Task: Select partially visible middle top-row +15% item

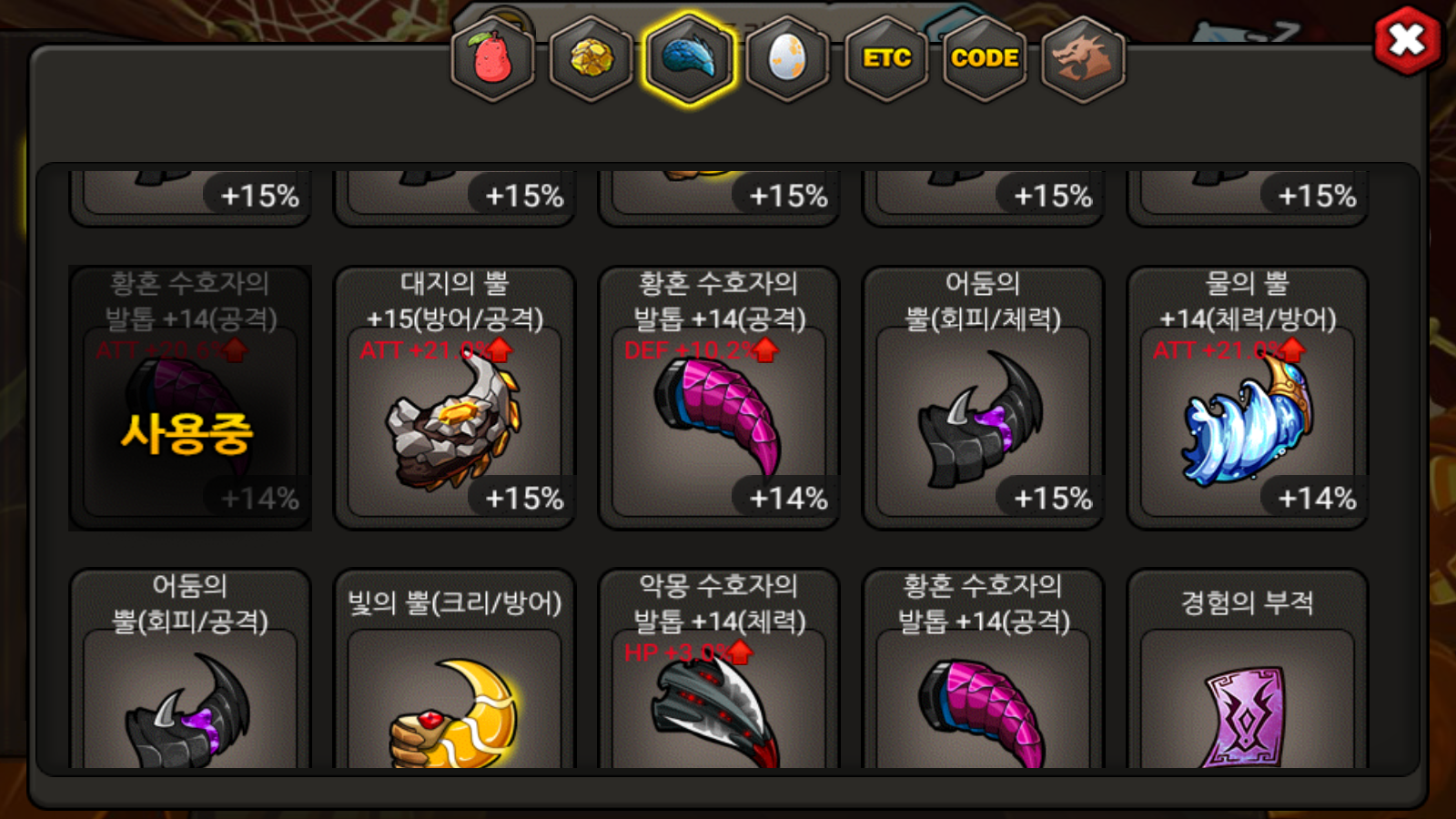Action: (x=719, y=197)
